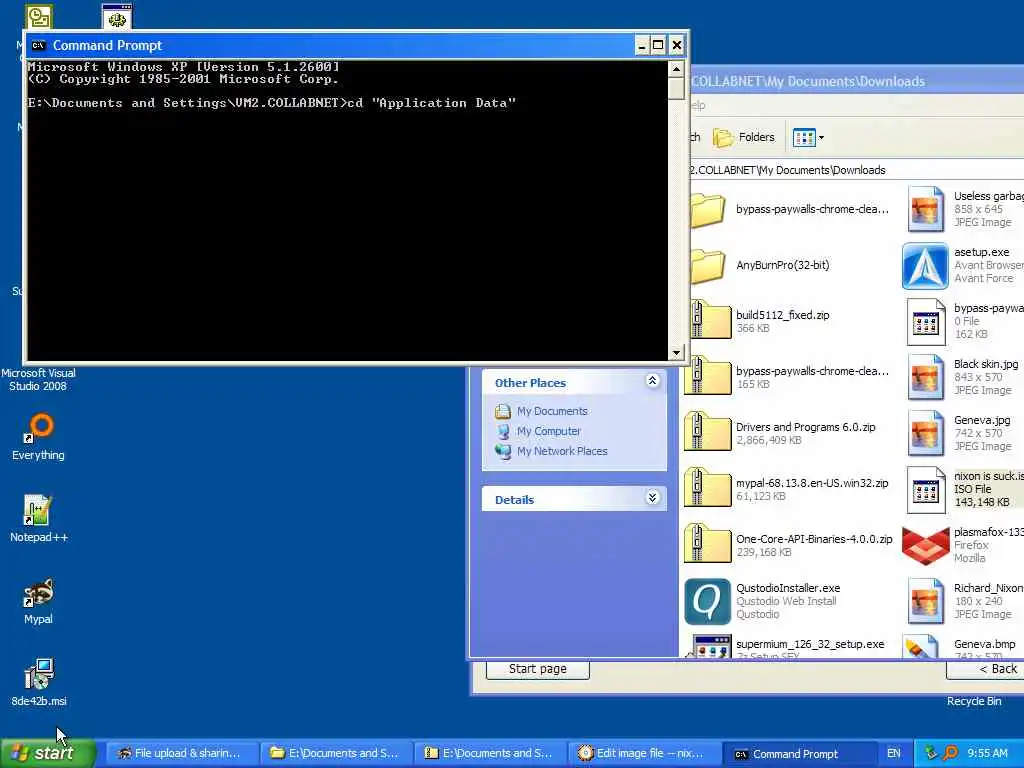Open the Mypal browser desktop icon
The width and height of the screenshot is (1024, 768).
38,592
